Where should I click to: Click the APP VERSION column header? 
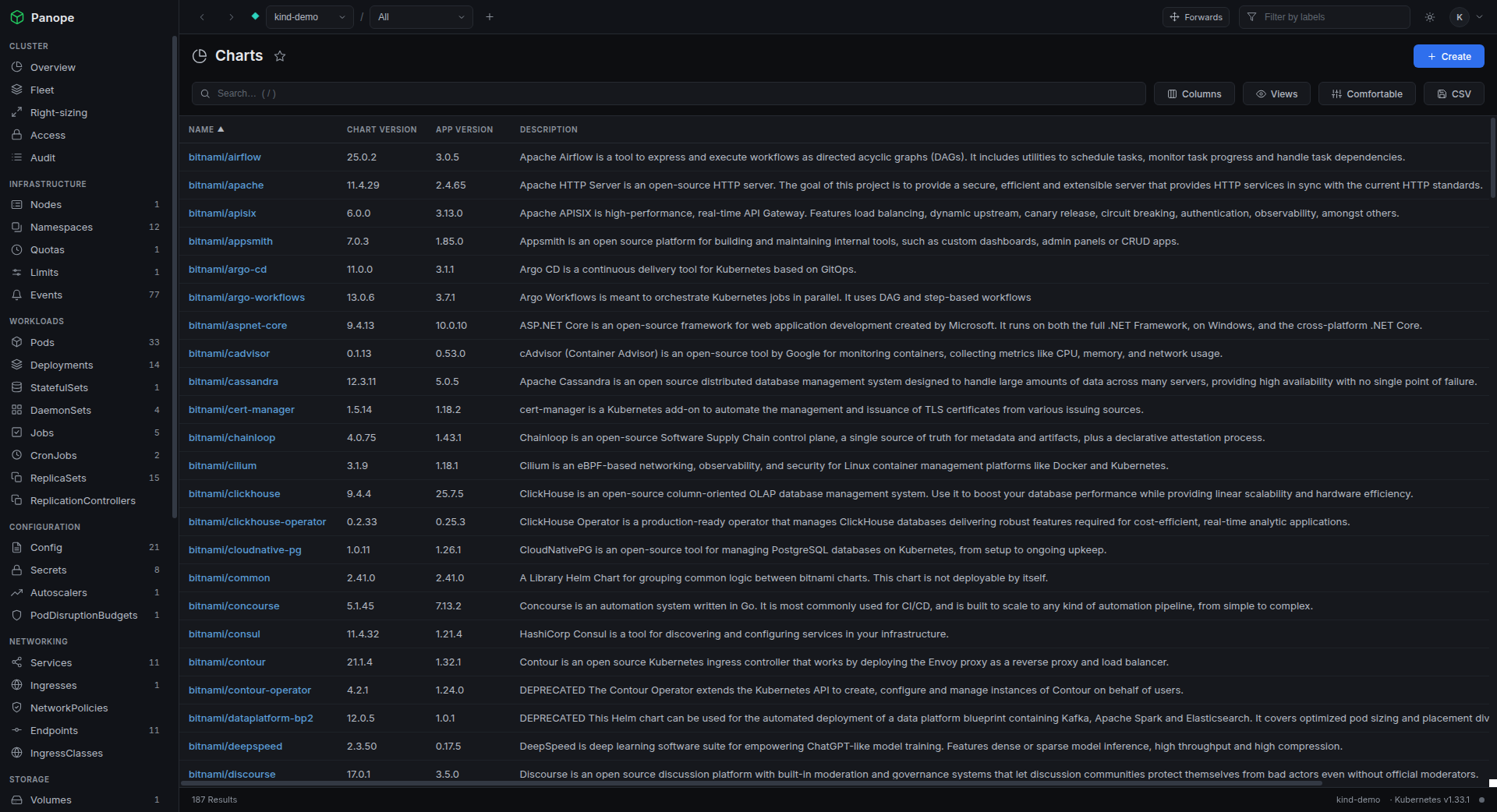point(464,129)
